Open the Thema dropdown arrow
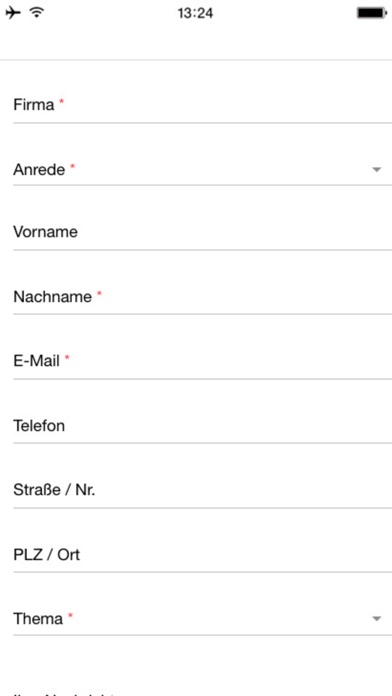Screen dimensions: 392x696 tap(376, 619)
